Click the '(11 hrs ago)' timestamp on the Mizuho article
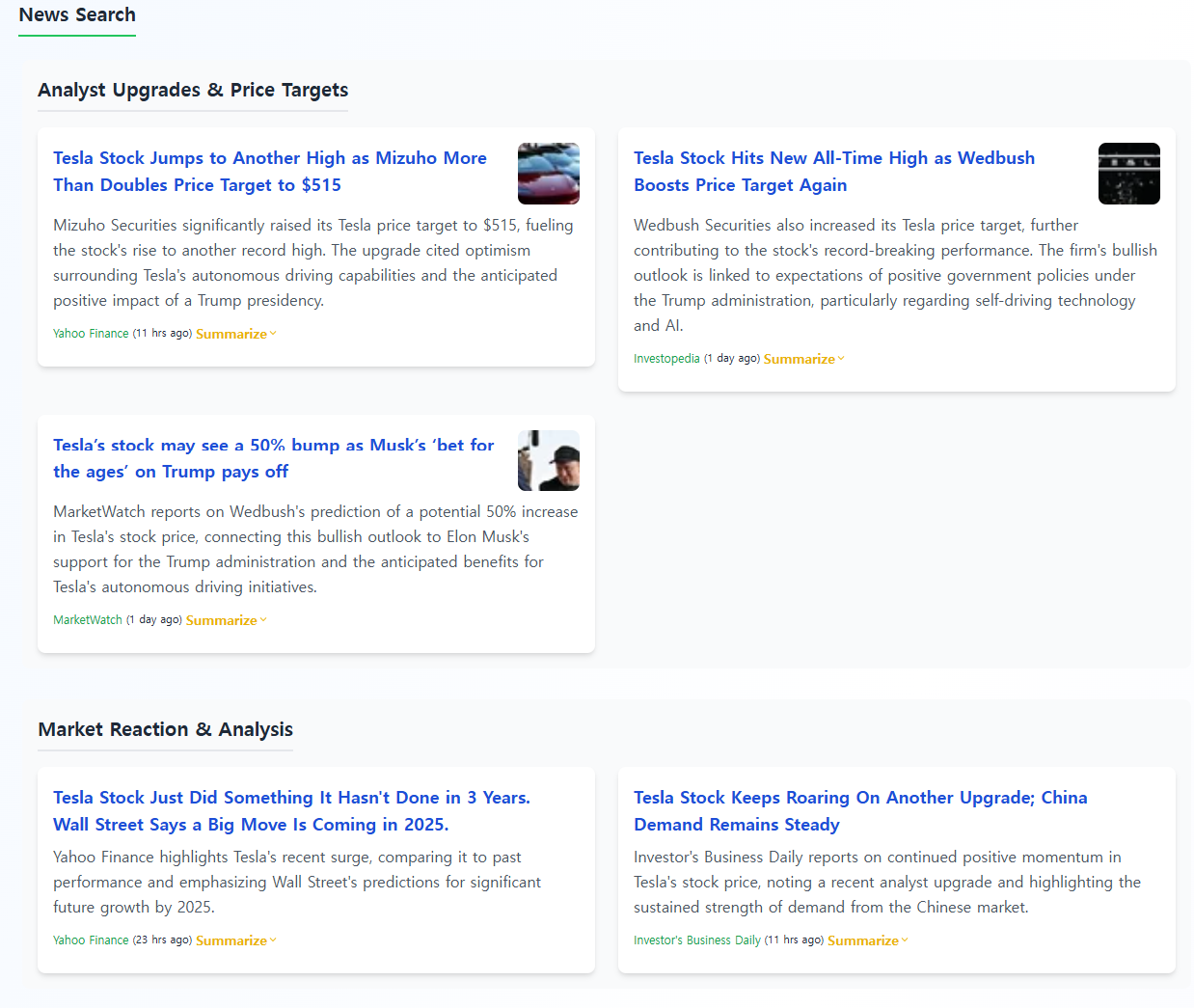Viewport: 1194px width, 1008px height. pyautogui.click(x=162, y=334)
